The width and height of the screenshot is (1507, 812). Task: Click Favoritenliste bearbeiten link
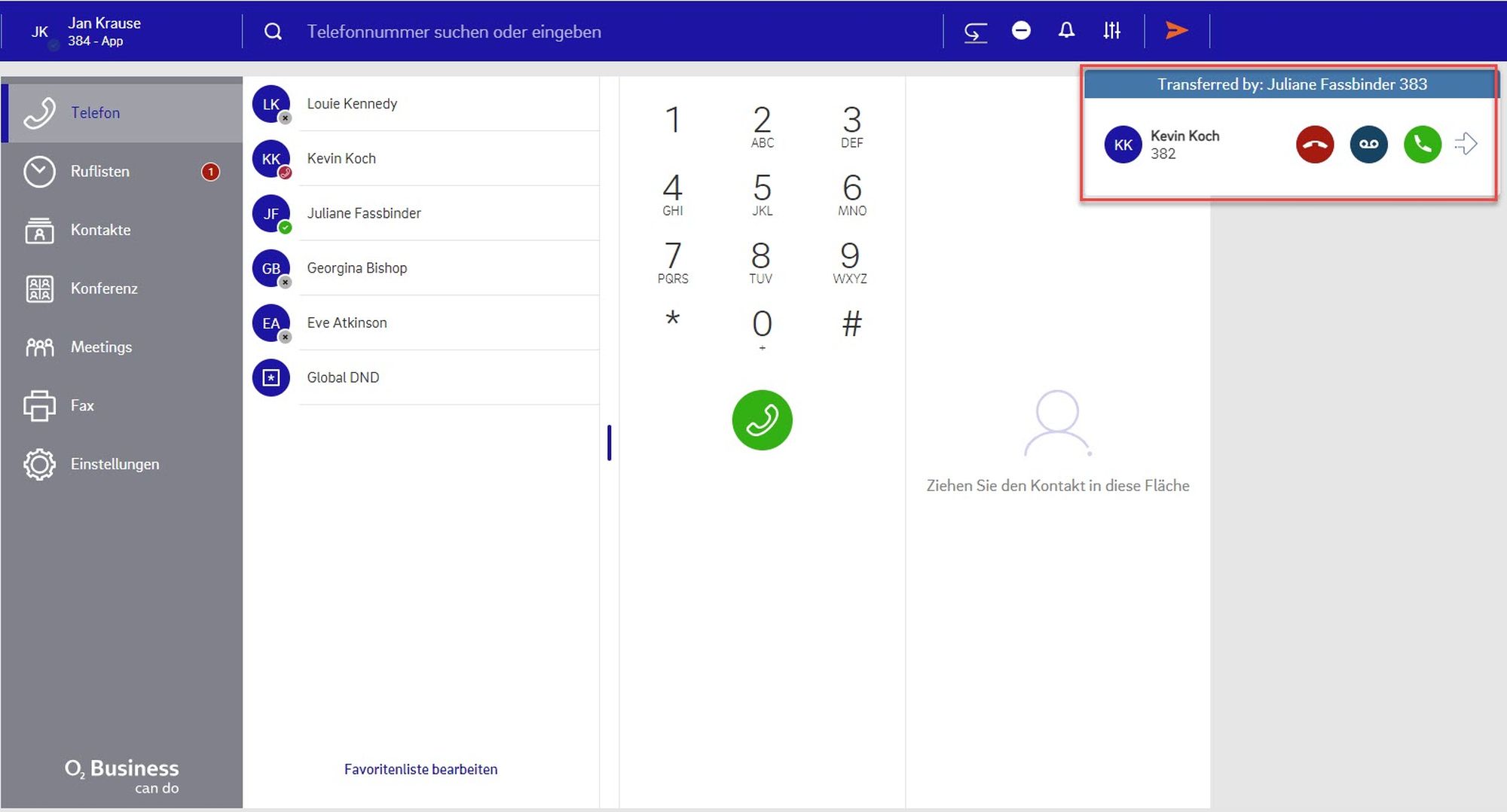click(x=420, y=769)
